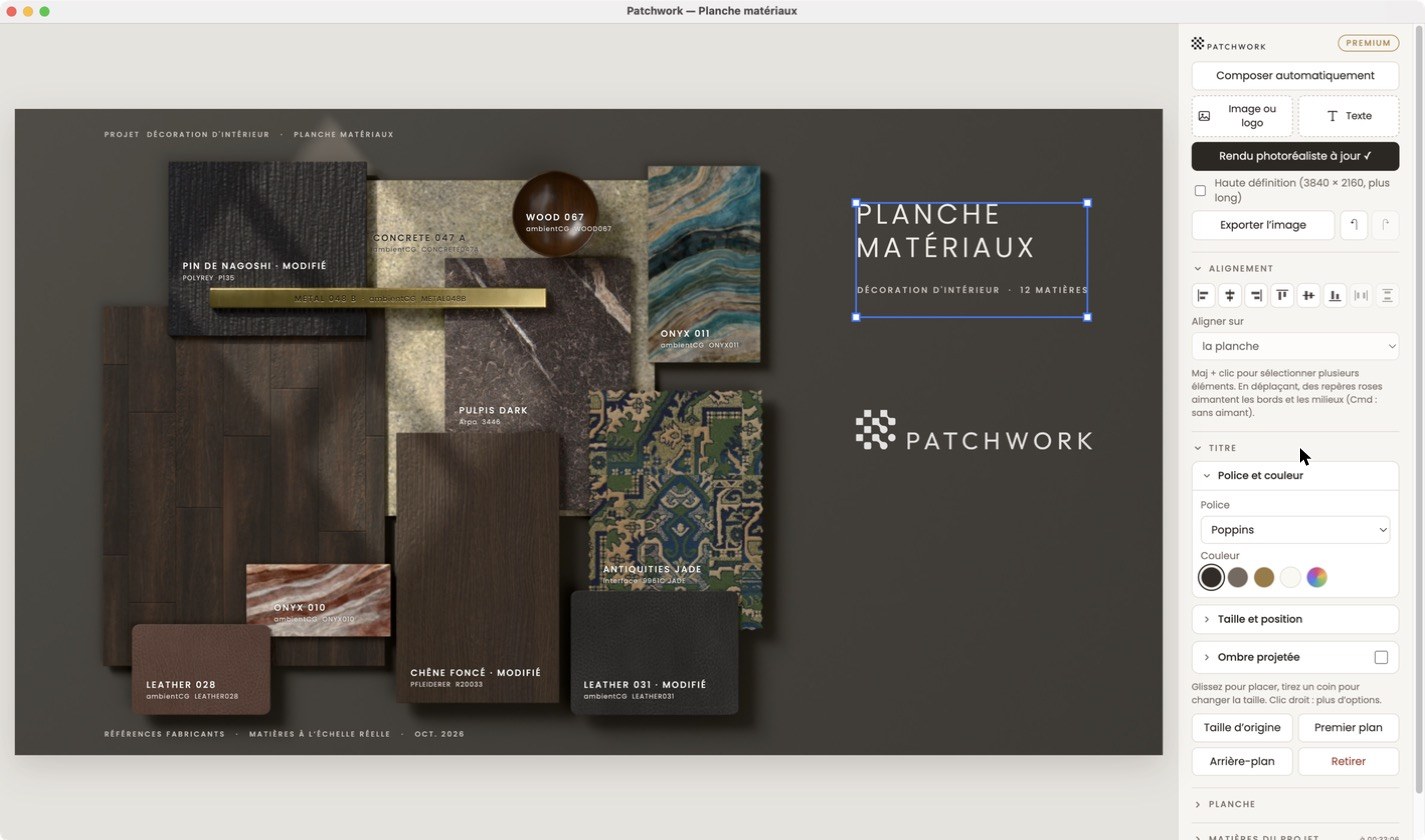Choose the dark charcoal color swatch
The image size is (1425, 840).
click(1211, 577)
